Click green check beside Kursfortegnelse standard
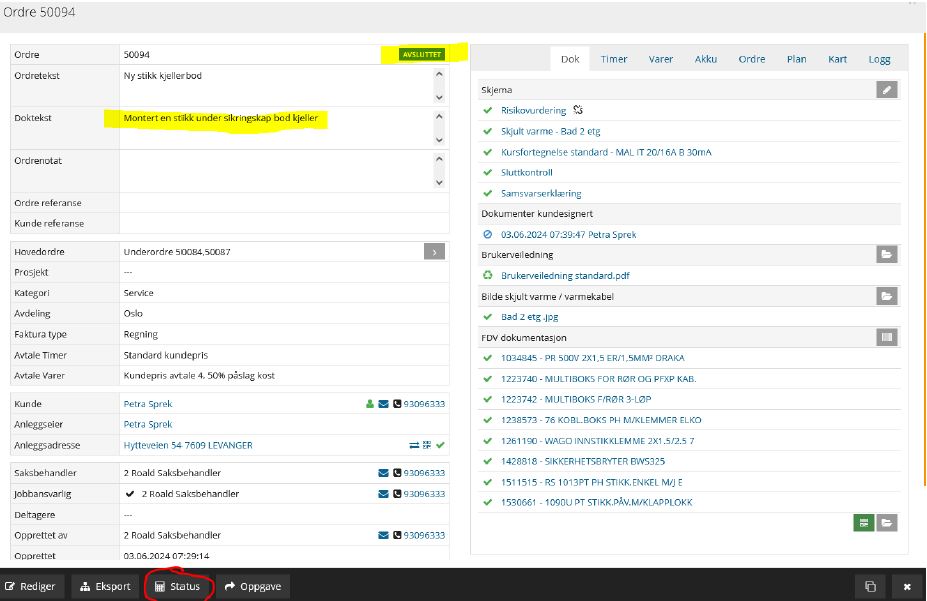Screen dimensions: 927x601 click(x=488, y=152)
